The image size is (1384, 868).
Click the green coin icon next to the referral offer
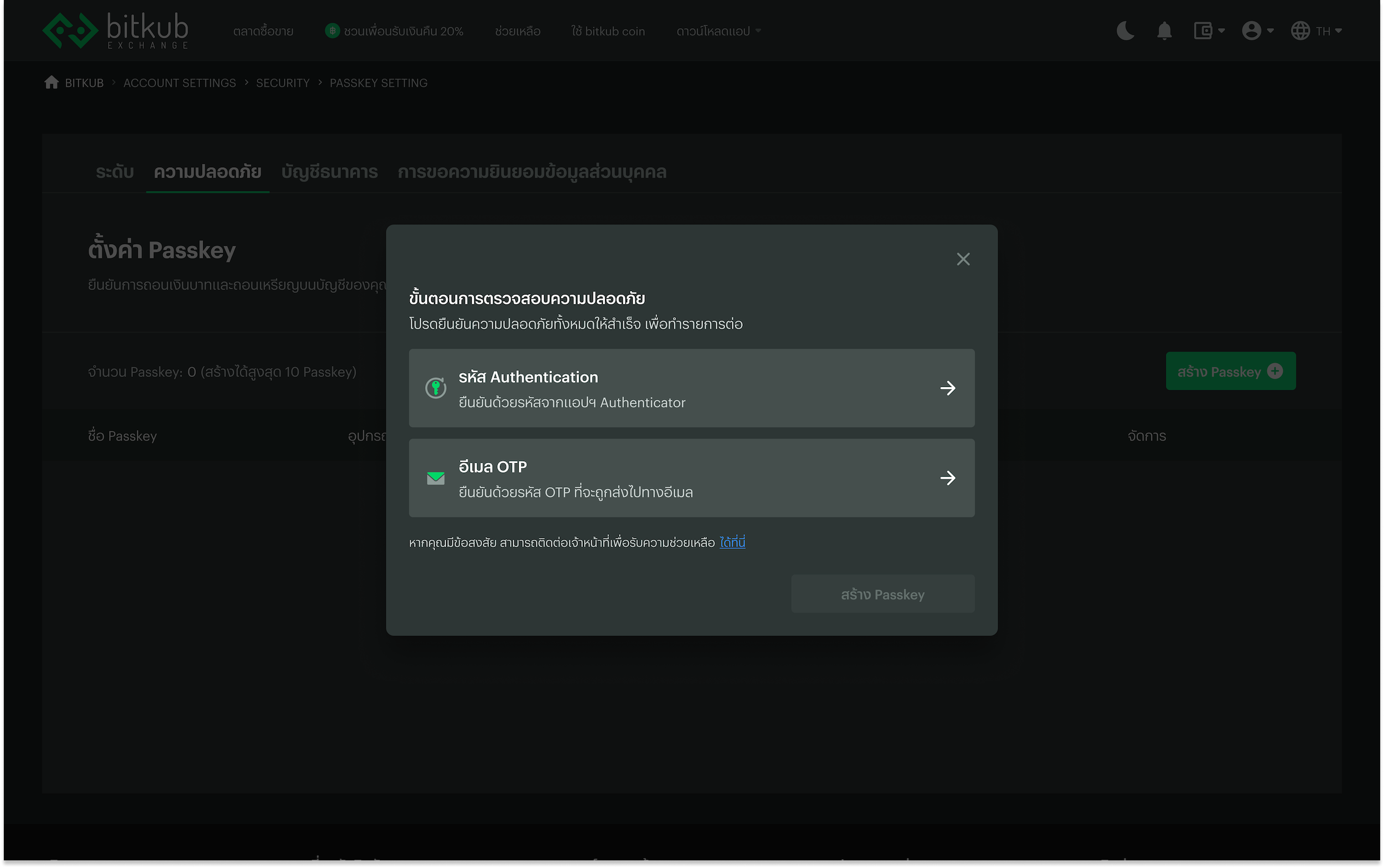click(x=333, y=30)
